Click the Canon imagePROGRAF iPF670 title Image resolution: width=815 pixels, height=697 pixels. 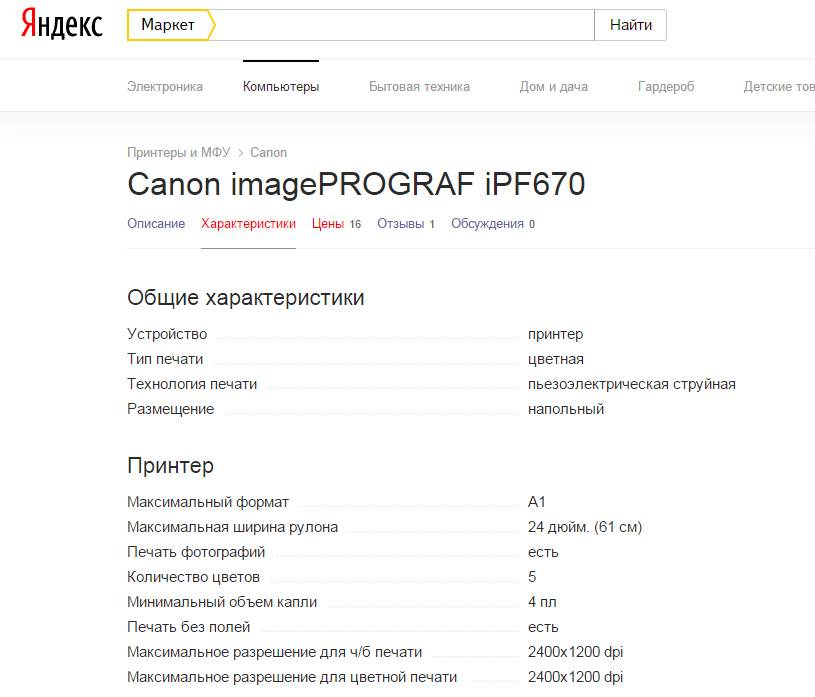356,185
